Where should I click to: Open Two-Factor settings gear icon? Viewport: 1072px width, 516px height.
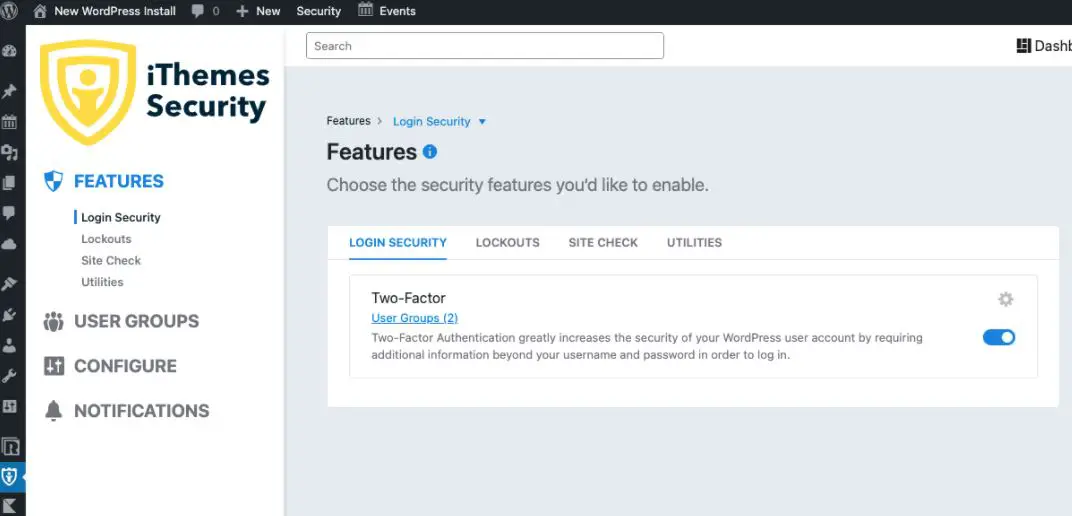(1005, 299)
